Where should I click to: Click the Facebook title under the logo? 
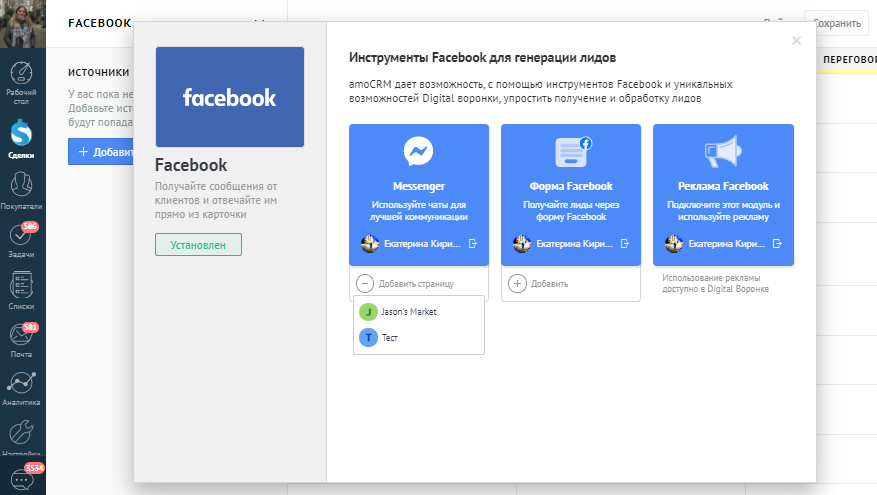pyautogui.click(x=191, y=165)
